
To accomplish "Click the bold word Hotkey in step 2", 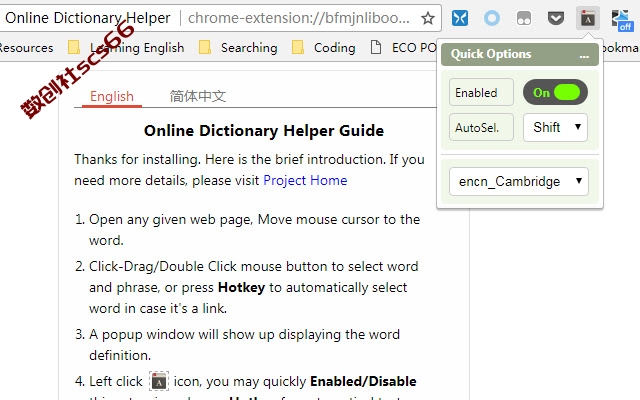I will (x=241, y=287).
